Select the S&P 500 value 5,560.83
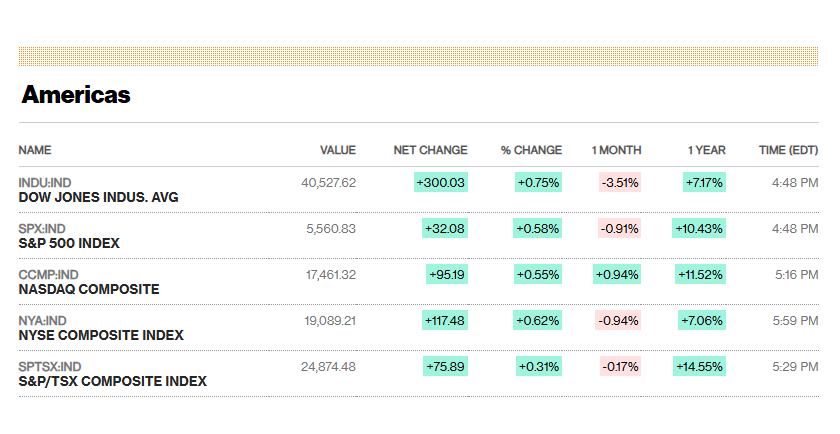 point(331,229)
